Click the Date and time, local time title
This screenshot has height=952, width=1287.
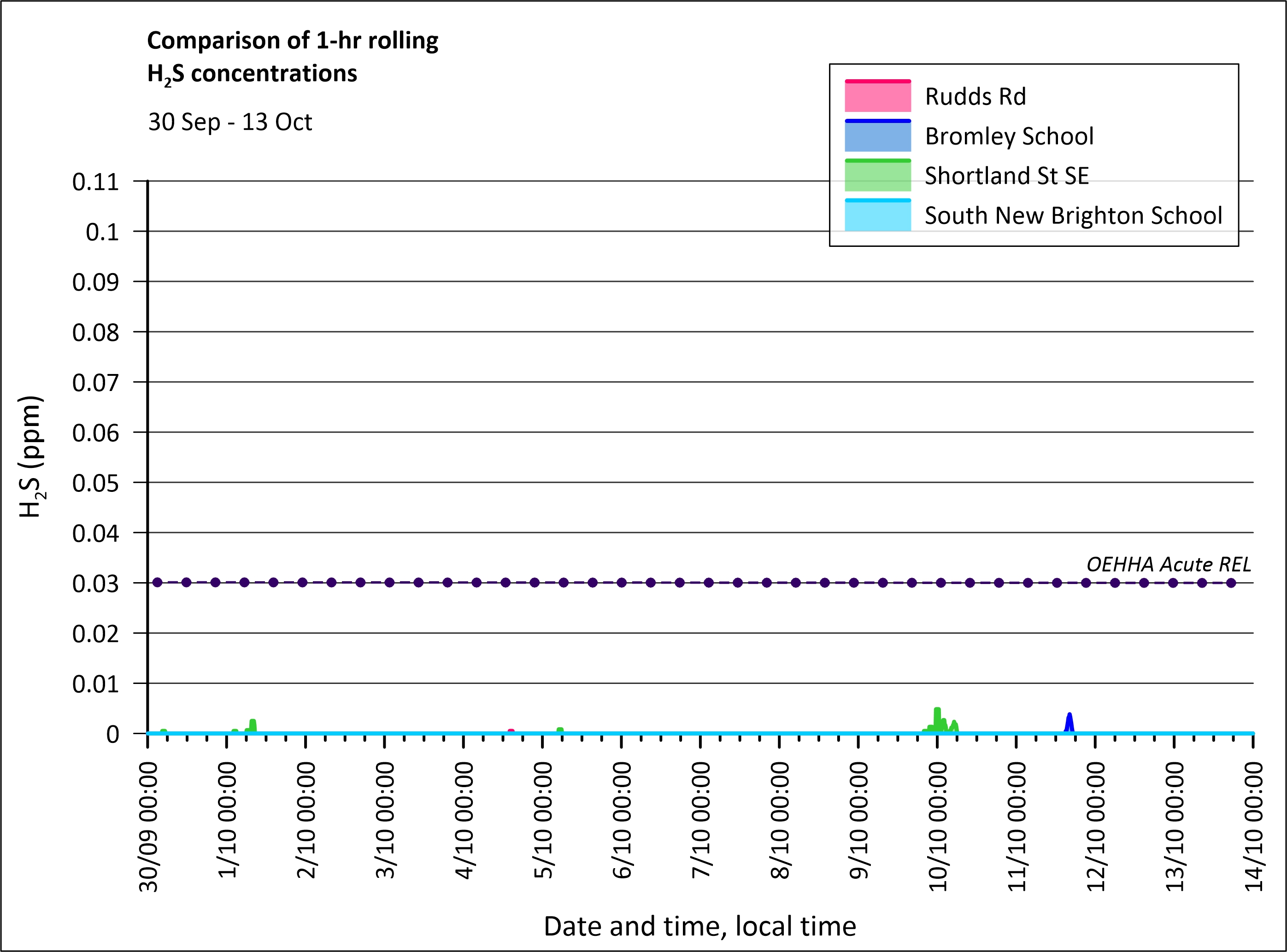click(x=699, y=926)
